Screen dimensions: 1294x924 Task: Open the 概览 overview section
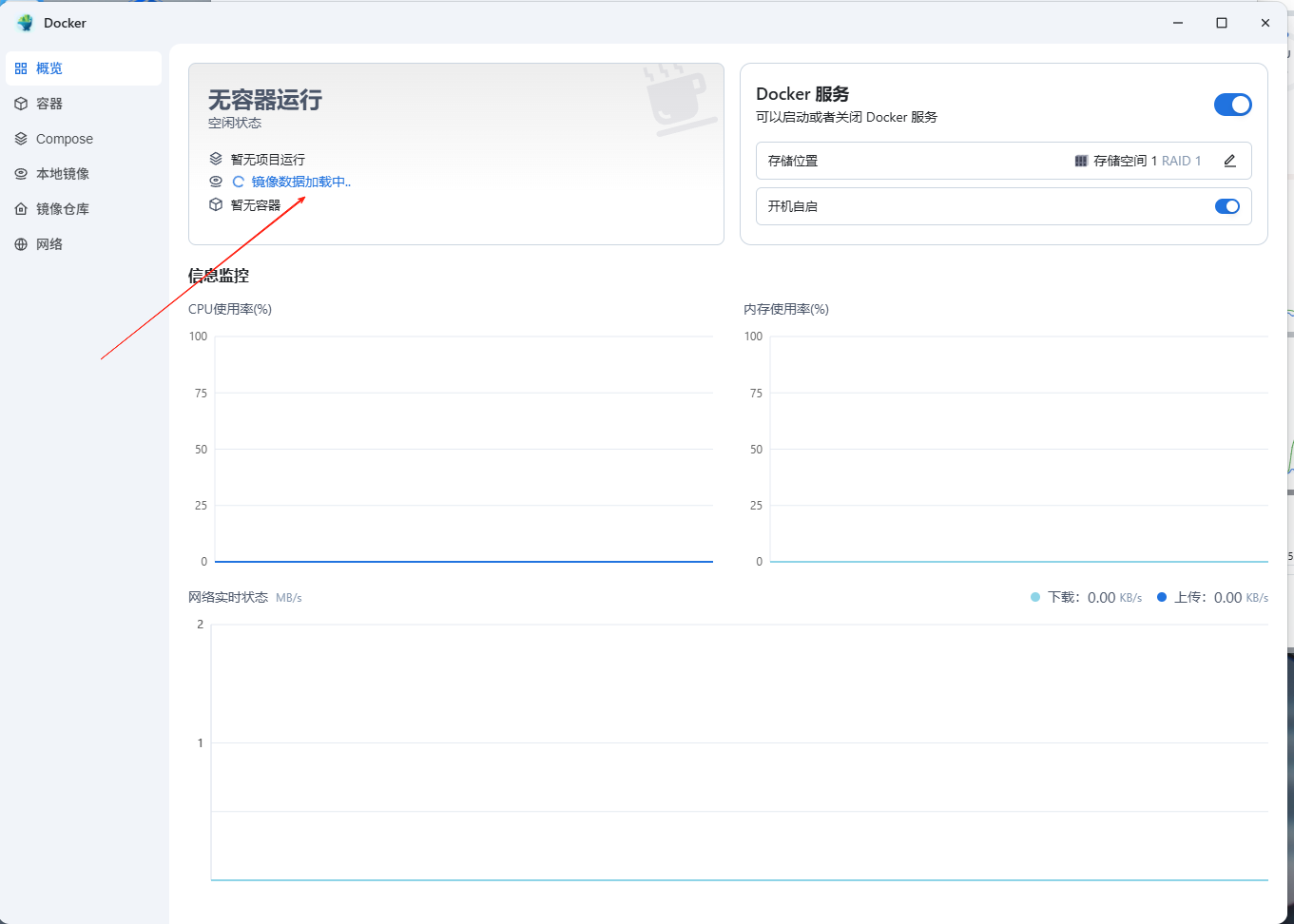[x=84, y=68]
